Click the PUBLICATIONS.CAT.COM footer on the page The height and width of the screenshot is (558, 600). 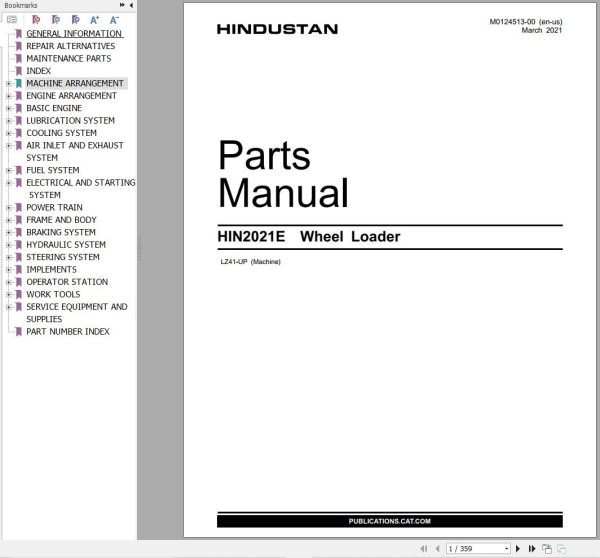pos(390,521)
